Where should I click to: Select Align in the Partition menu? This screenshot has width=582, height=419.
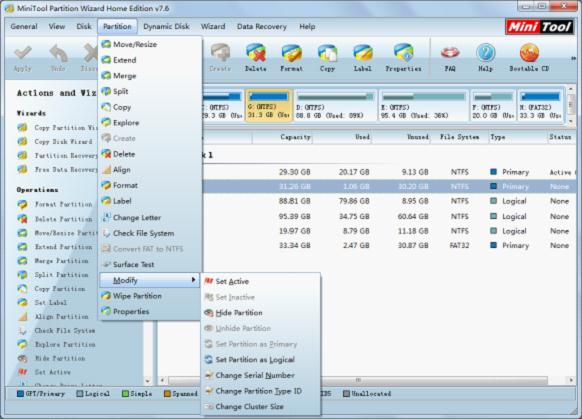coord(150,170)
